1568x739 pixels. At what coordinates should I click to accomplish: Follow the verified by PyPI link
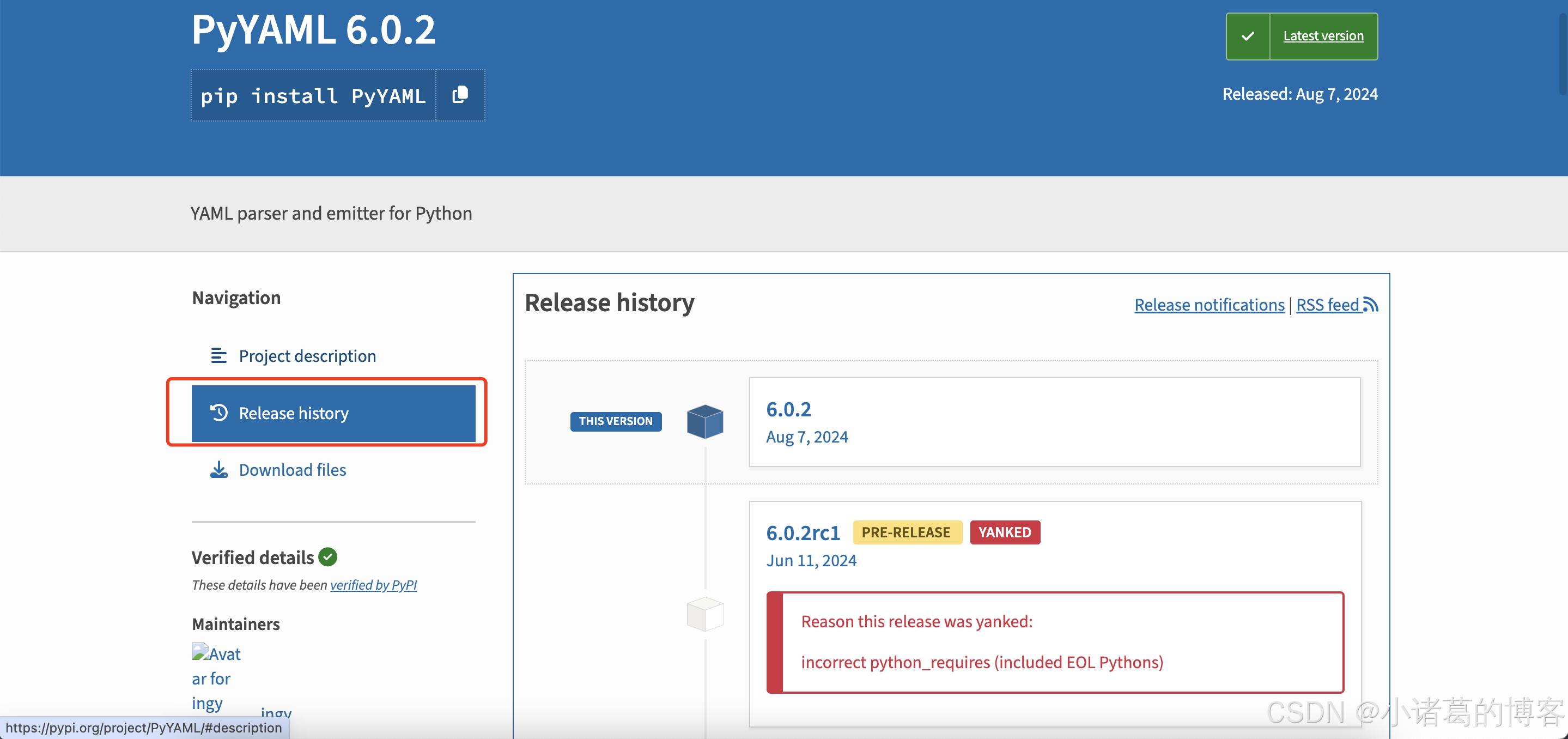(373, 584)
